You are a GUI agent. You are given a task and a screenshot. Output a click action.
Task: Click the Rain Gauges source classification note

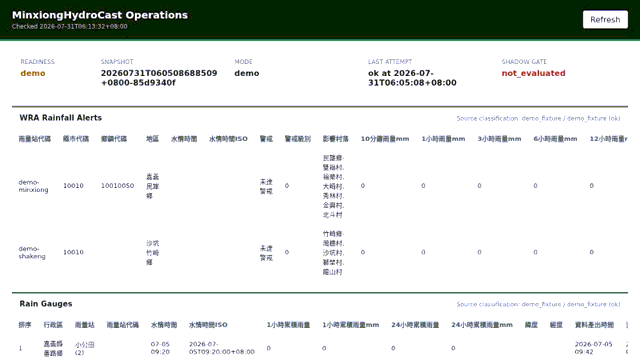538,304
